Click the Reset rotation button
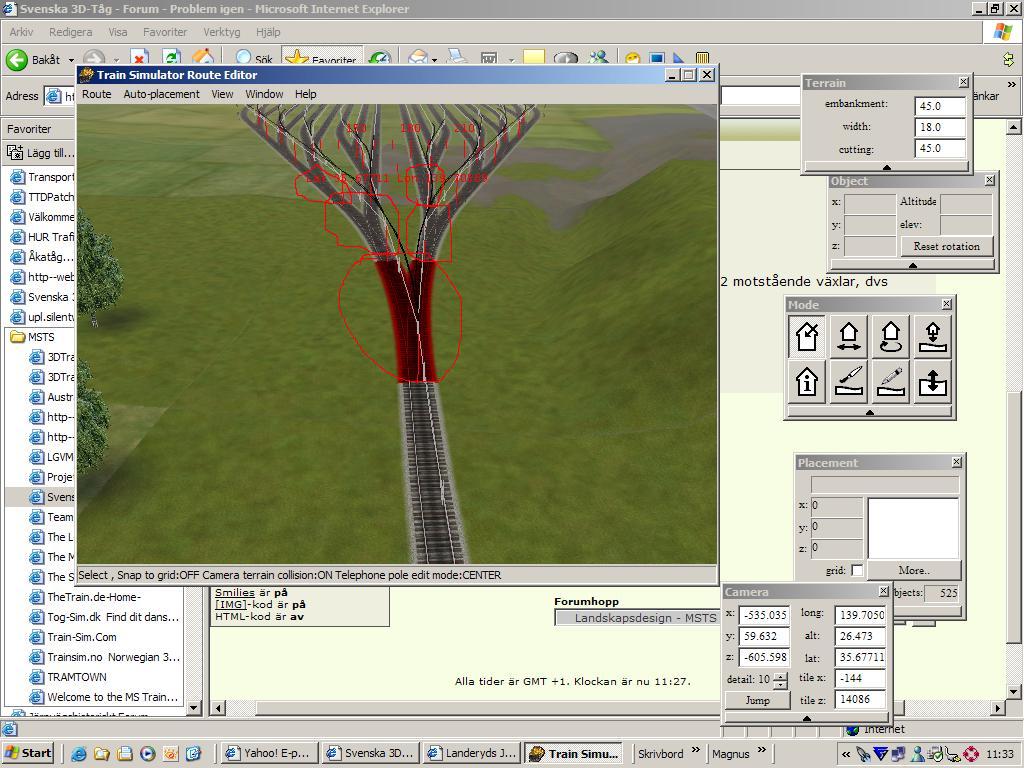The height and width of the screenshot is (768, 1024). [946, 246]
